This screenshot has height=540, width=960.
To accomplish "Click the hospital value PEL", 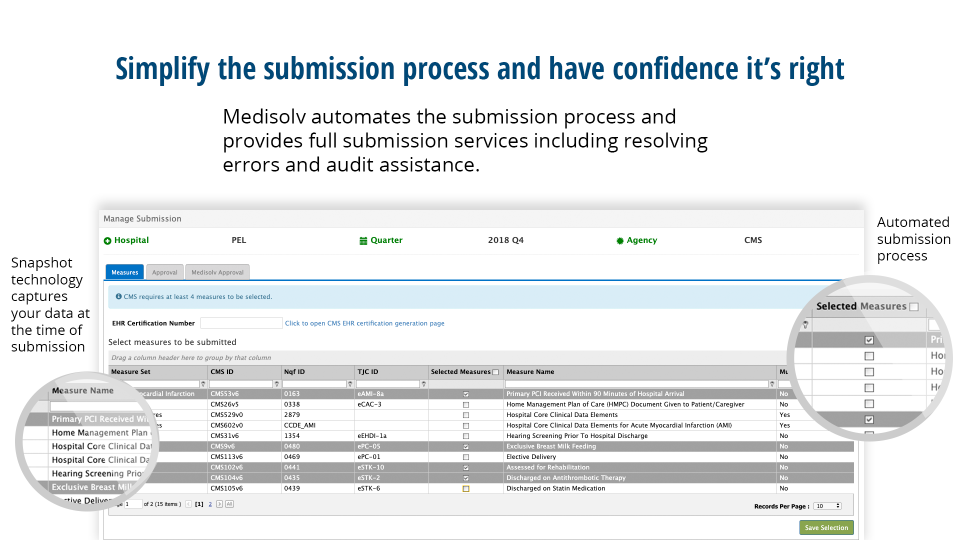I will [239, 240].
